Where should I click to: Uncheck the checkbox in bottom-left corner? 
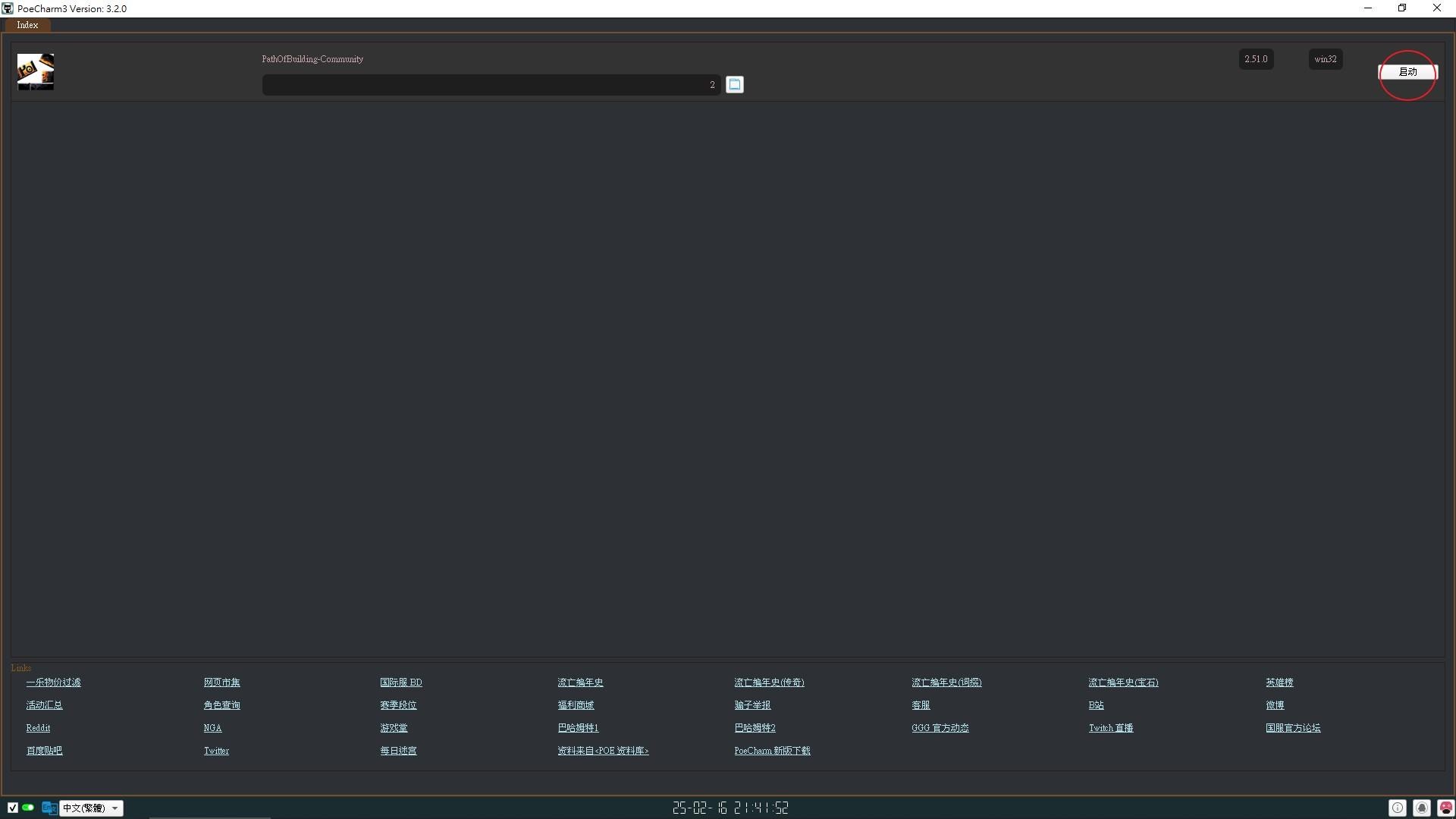(x=13, y=808)
